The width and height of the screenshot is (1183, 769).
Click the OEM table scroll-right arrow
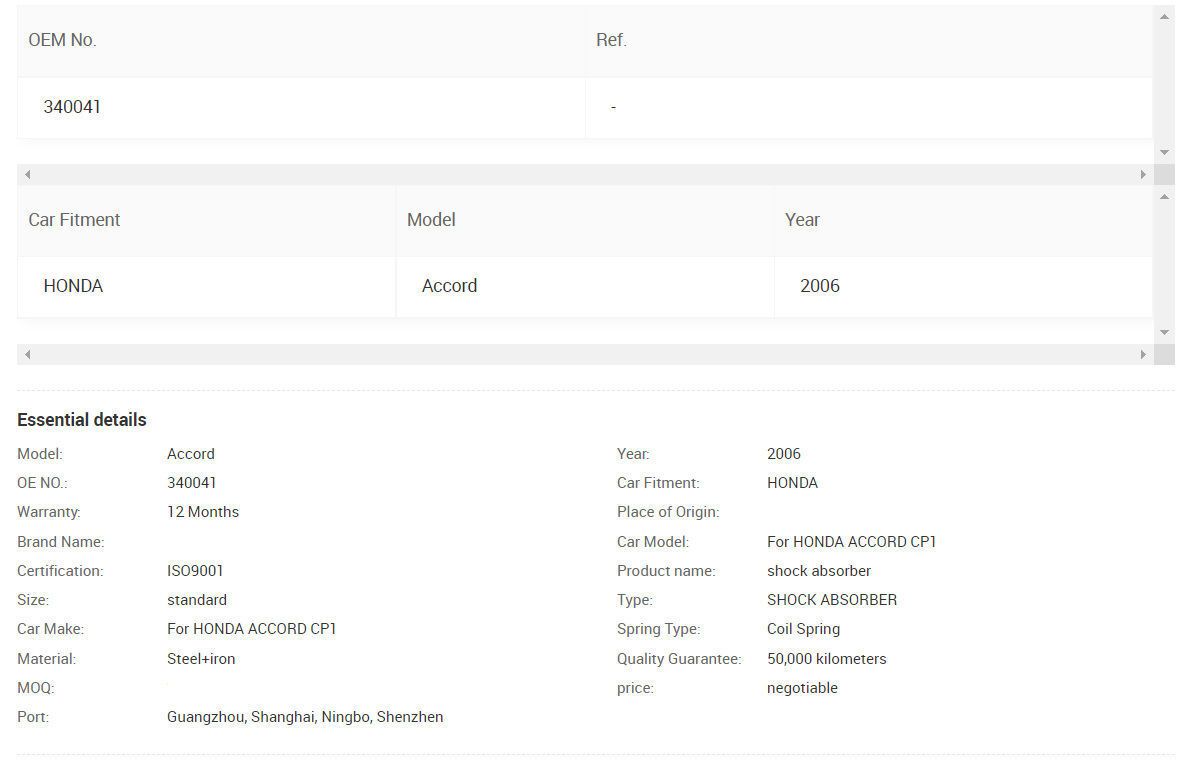(1143, 174)
